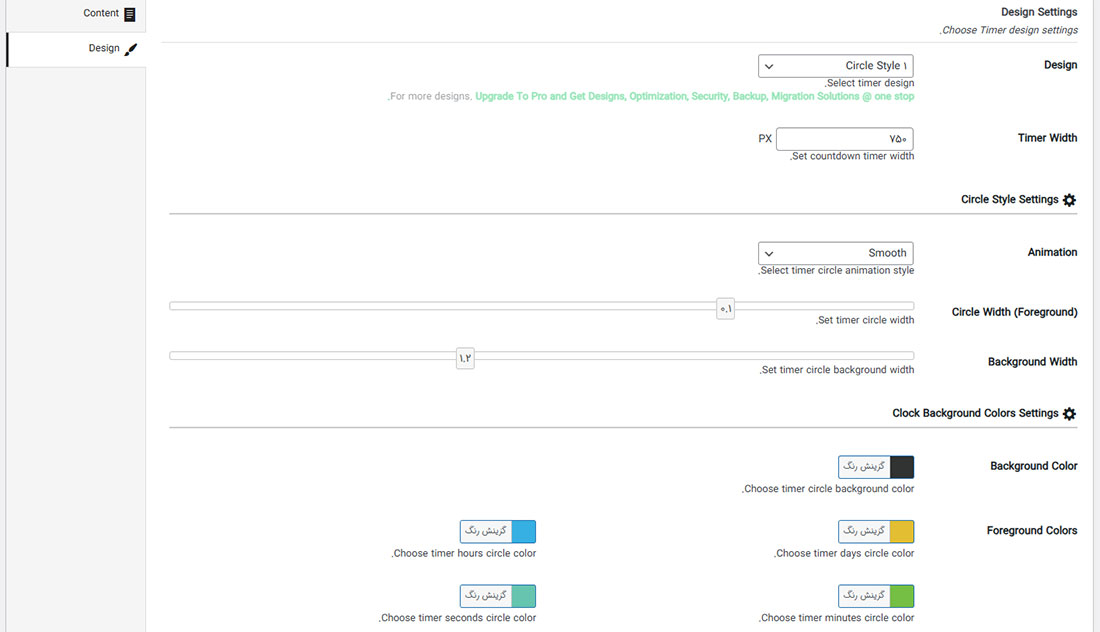
Task: Open the blue hours circle color swatch
Action: point(523,531)
